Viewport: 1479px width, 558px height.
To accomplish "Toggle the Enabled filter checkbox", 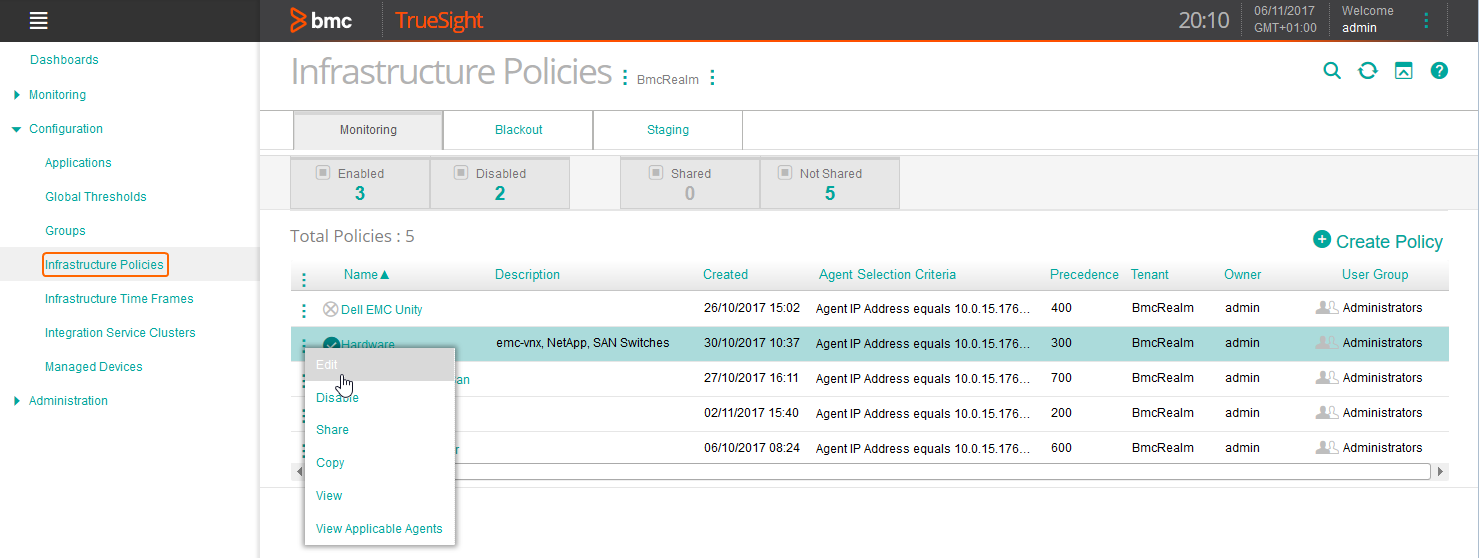I will (x=323, y=172).
